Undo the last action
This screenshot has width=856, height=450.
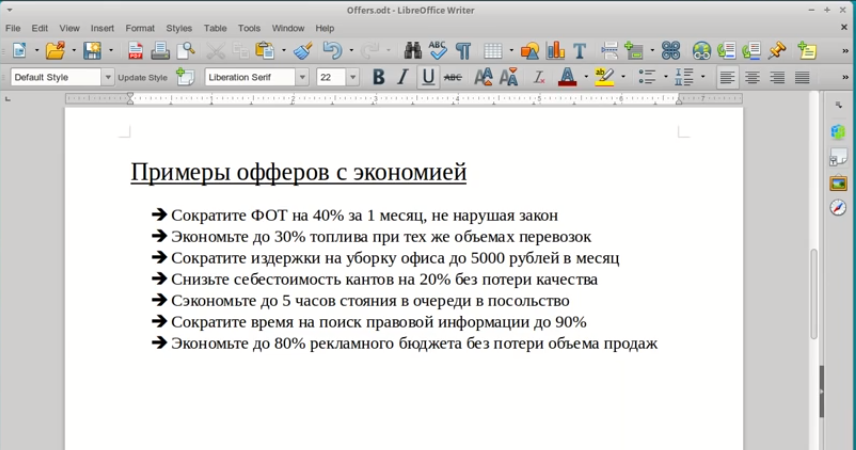(x=332, y=51)
